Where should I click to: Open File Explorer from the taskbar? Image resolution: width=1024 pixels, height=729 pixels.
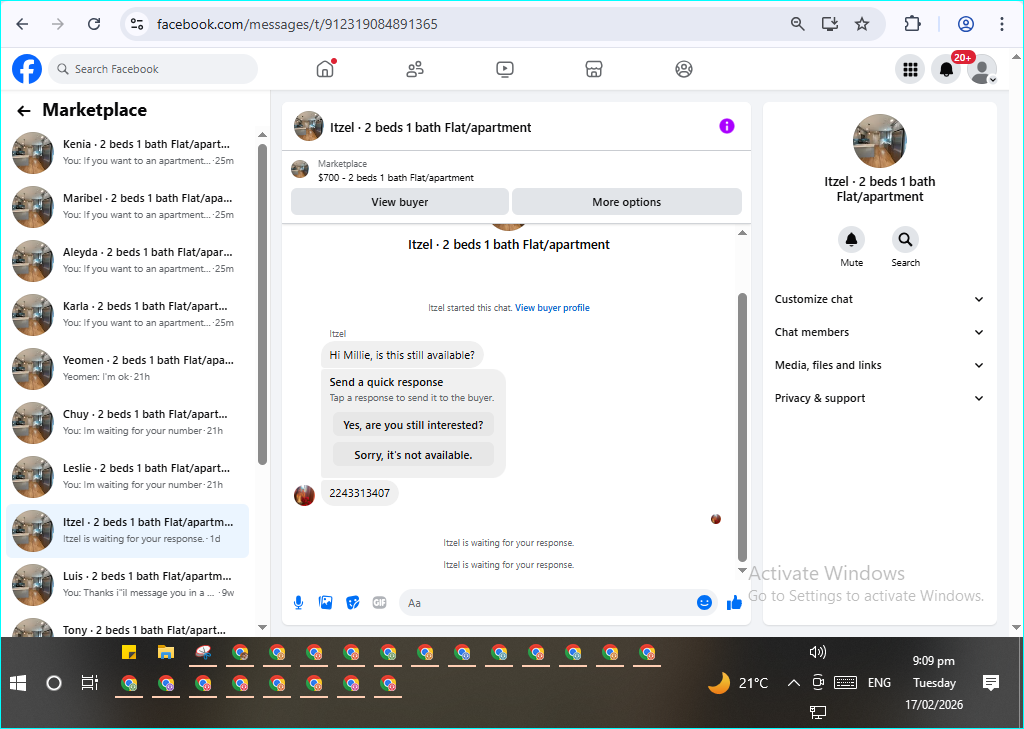[x=166, y=653]
